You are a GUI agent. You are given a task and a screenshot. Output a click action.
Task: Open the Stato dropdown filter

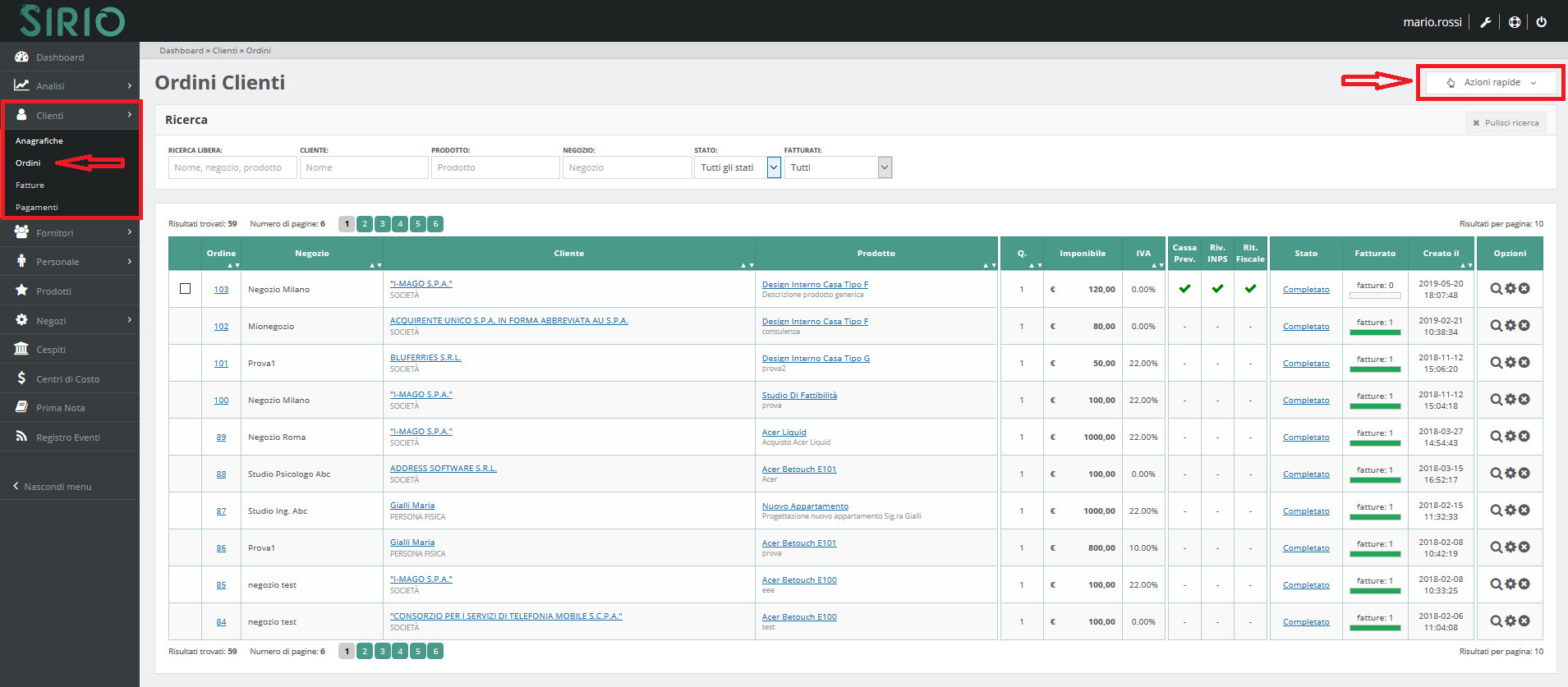click(x=737, y=167)
